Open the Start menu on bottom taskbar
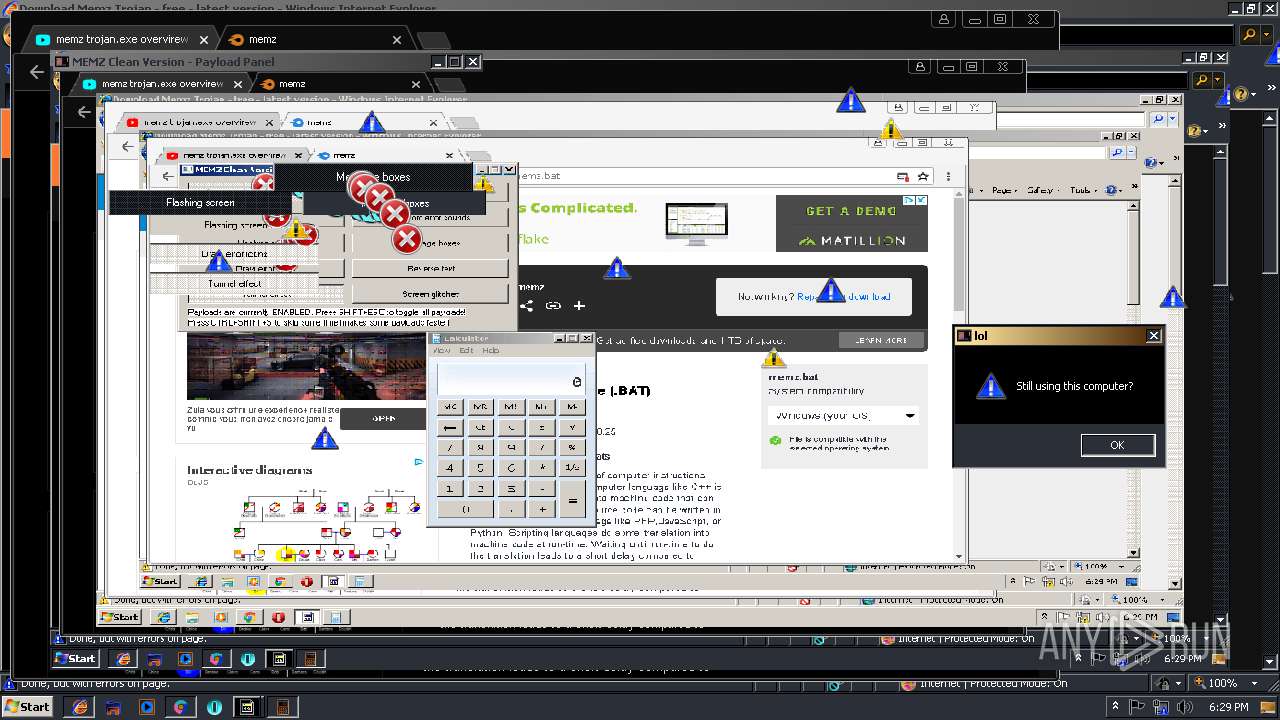Image resolution: width=1280 pixels, height=720 pixels. 28,707
